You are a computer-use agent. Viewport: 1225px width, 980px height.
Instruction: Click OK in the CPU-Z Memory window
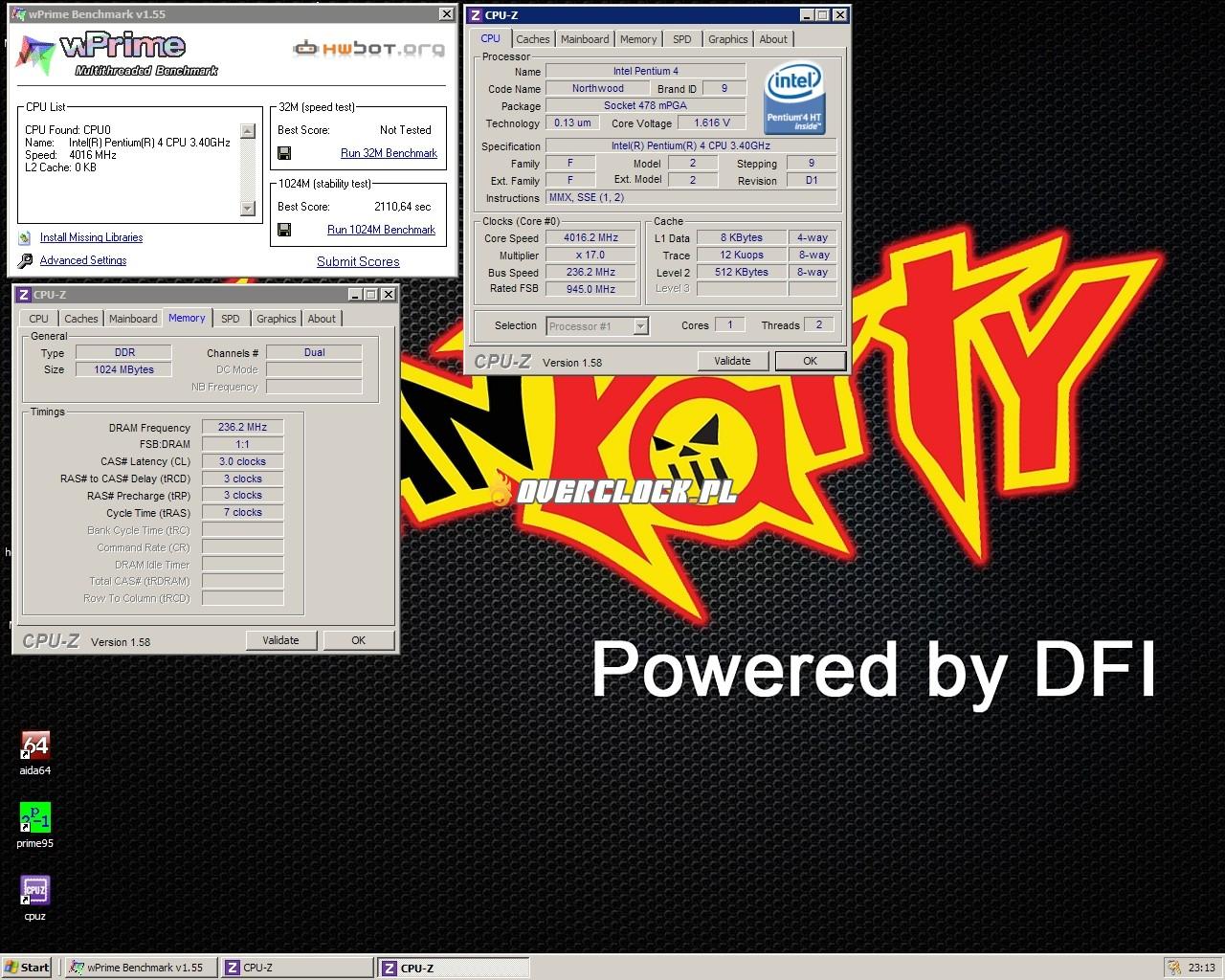[358, 640]
